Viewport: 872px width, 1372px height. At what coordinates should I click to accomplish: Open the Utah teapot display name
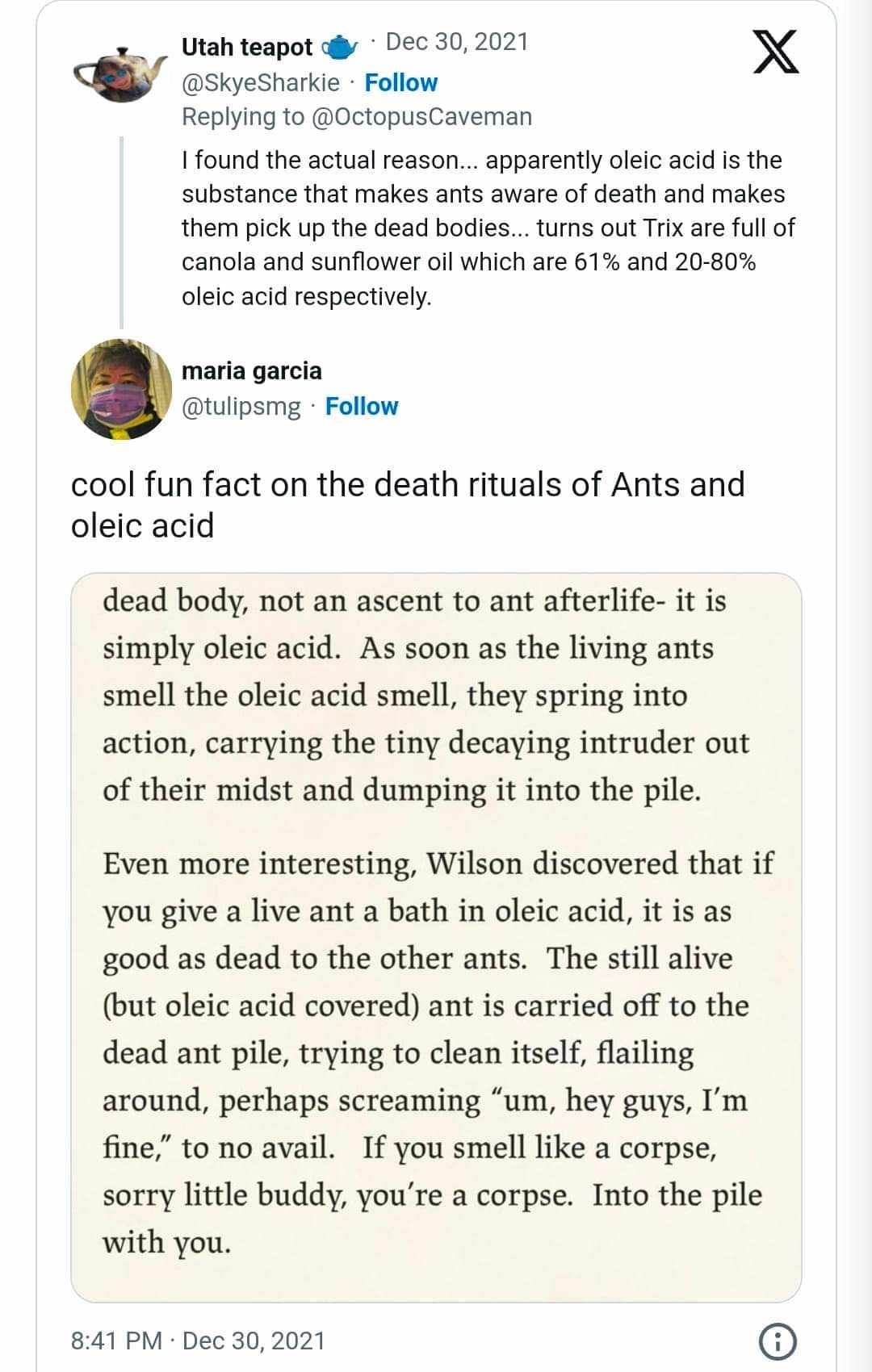click(x=246, y=48)
